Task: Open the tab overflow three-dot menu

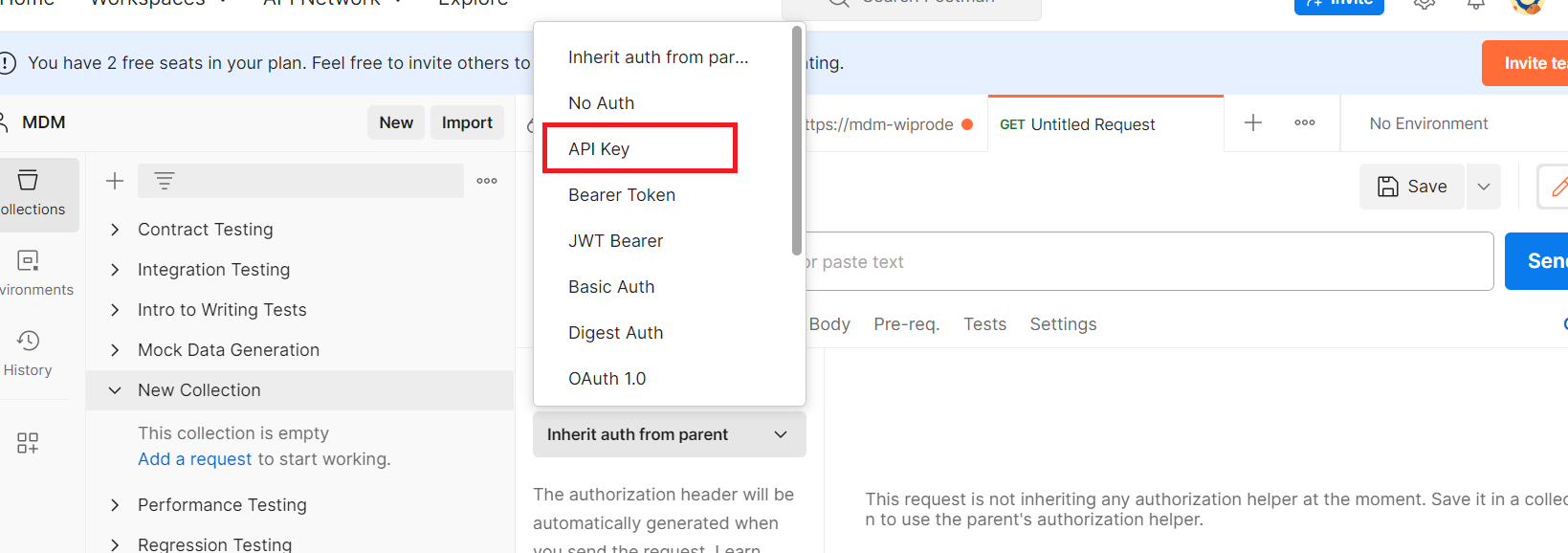Action: [1305, 122]
